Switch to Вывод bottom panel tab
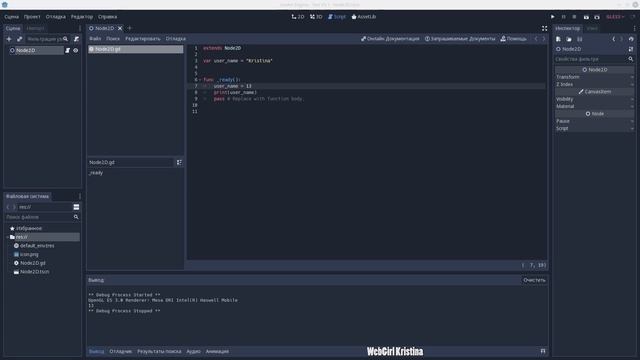 96,351
